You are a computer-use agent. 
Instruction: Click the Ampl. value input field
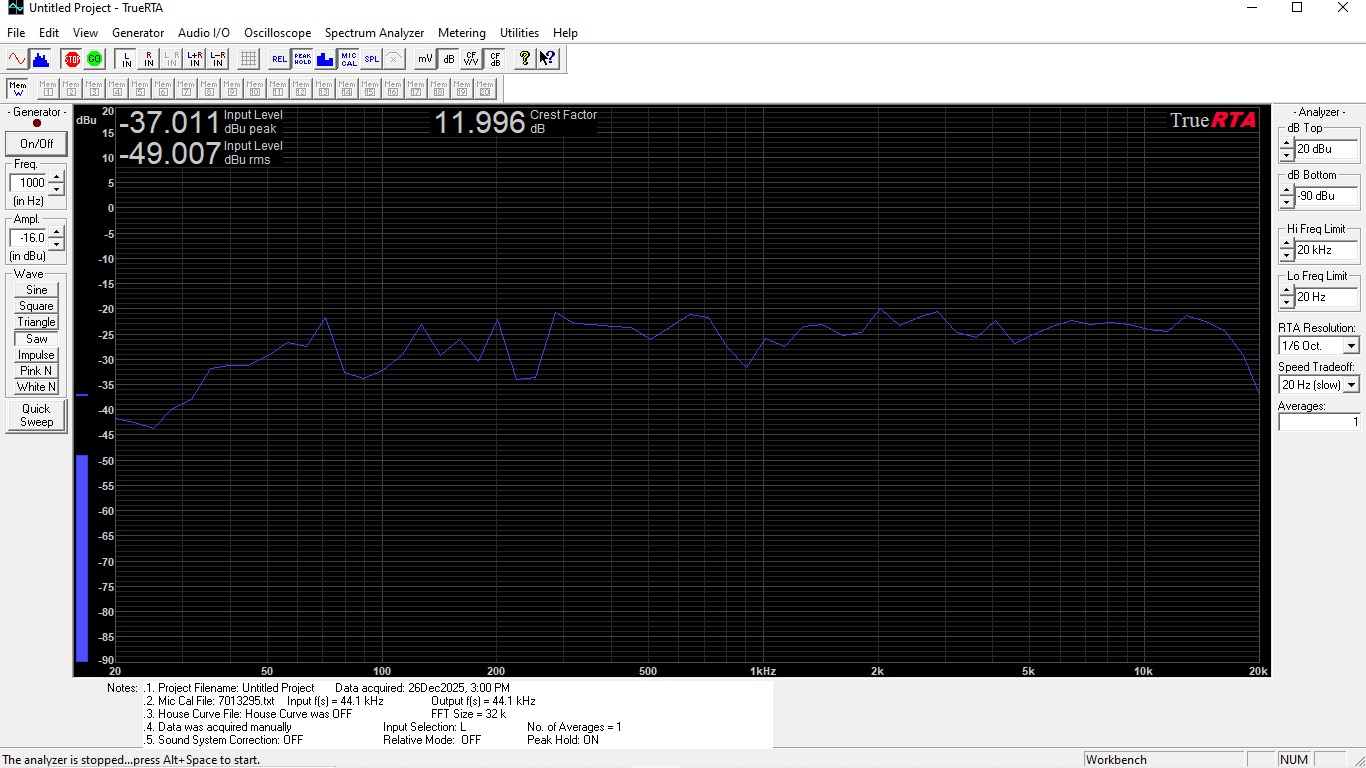[27, 239]
